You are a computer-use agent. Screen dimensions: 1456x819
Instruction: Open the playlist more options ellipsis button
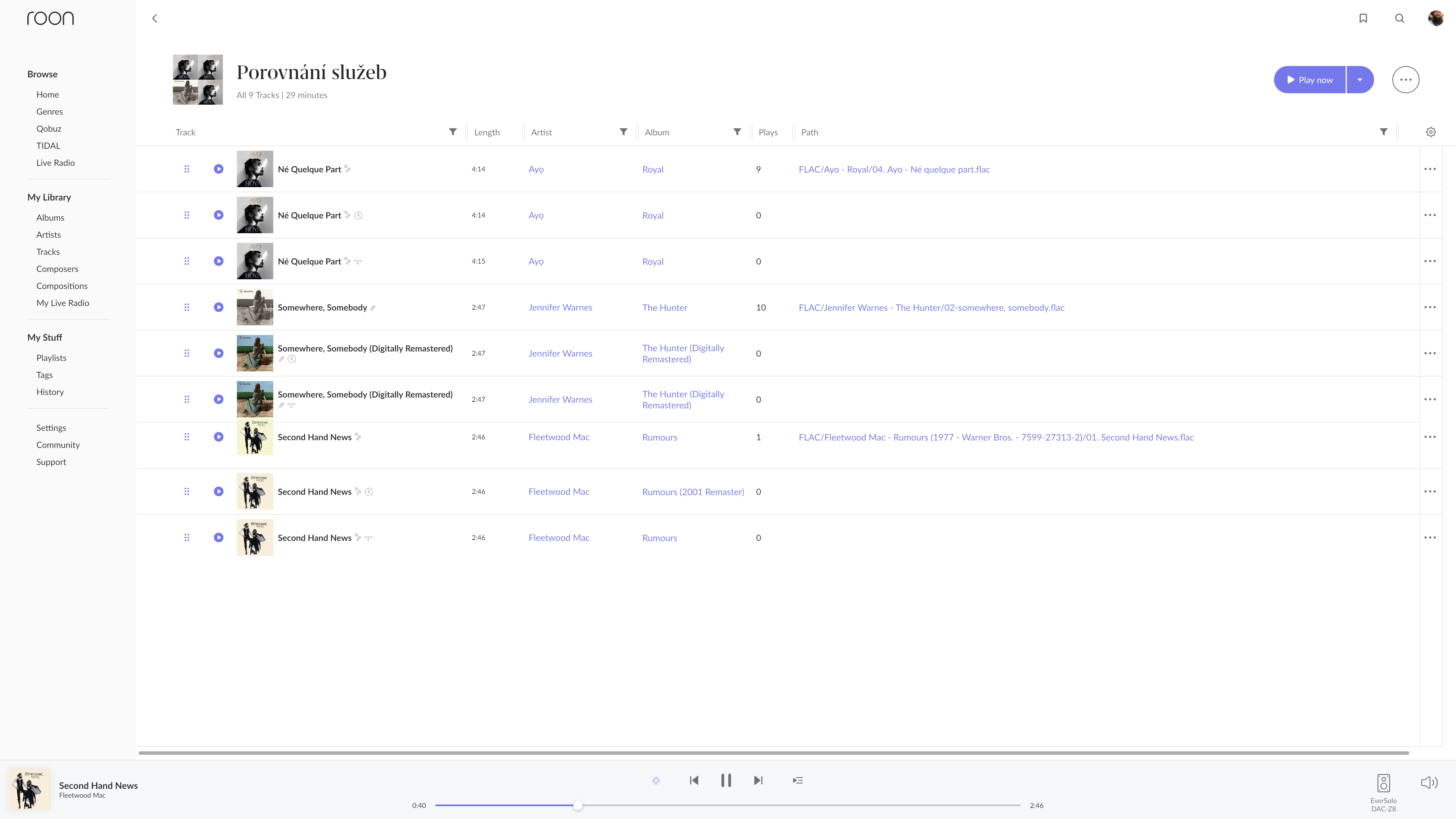click(1405, 80)
